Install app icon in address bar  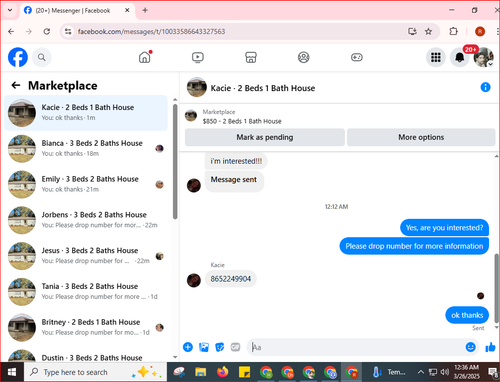412,32
